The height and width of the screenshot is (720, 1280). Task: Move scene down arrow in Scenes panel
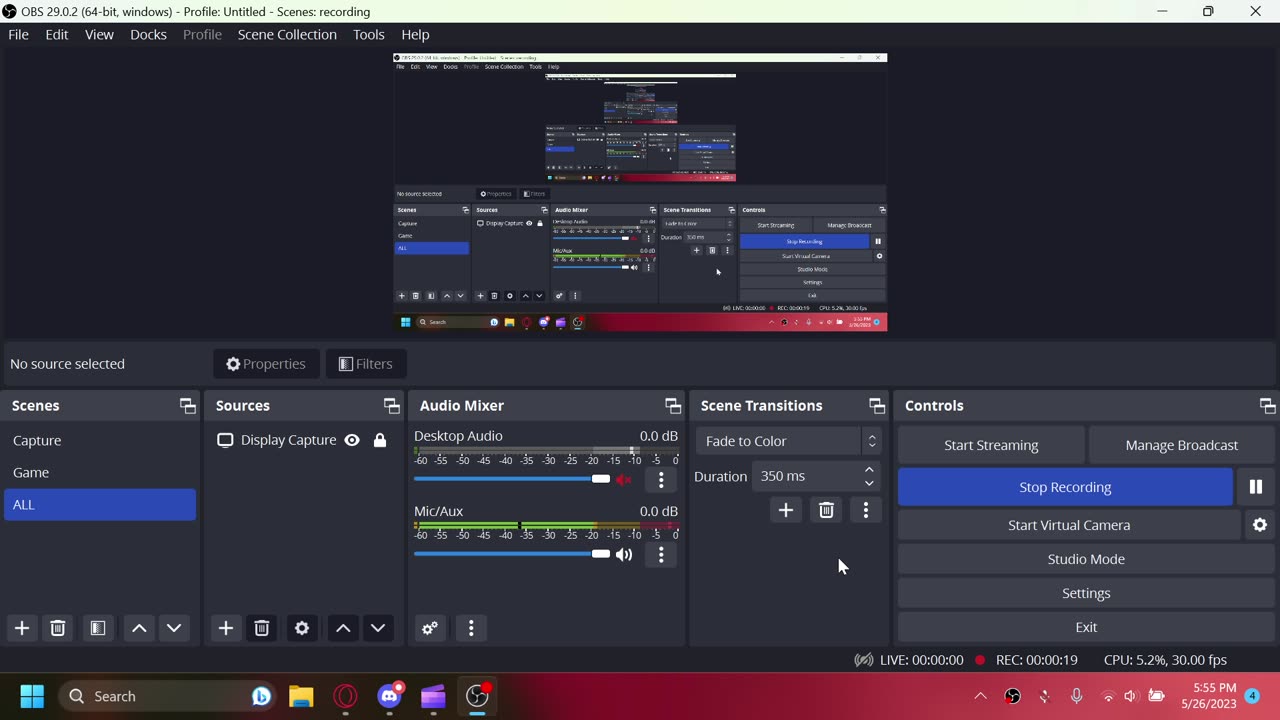click(174, 628)
